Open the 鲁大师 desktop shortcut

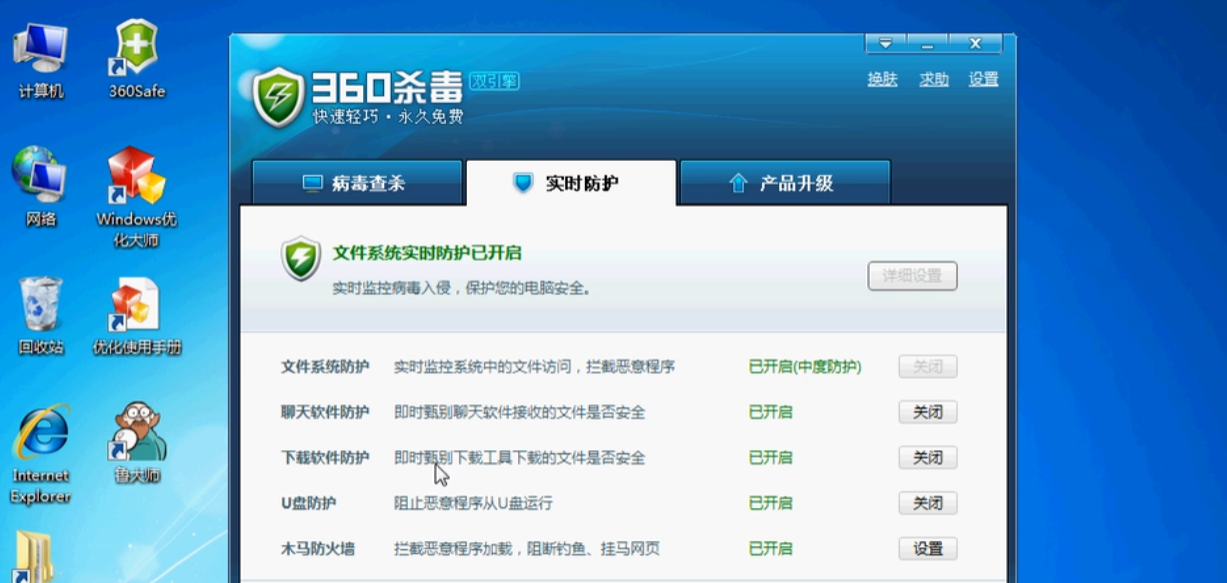(x=137, y=444)
